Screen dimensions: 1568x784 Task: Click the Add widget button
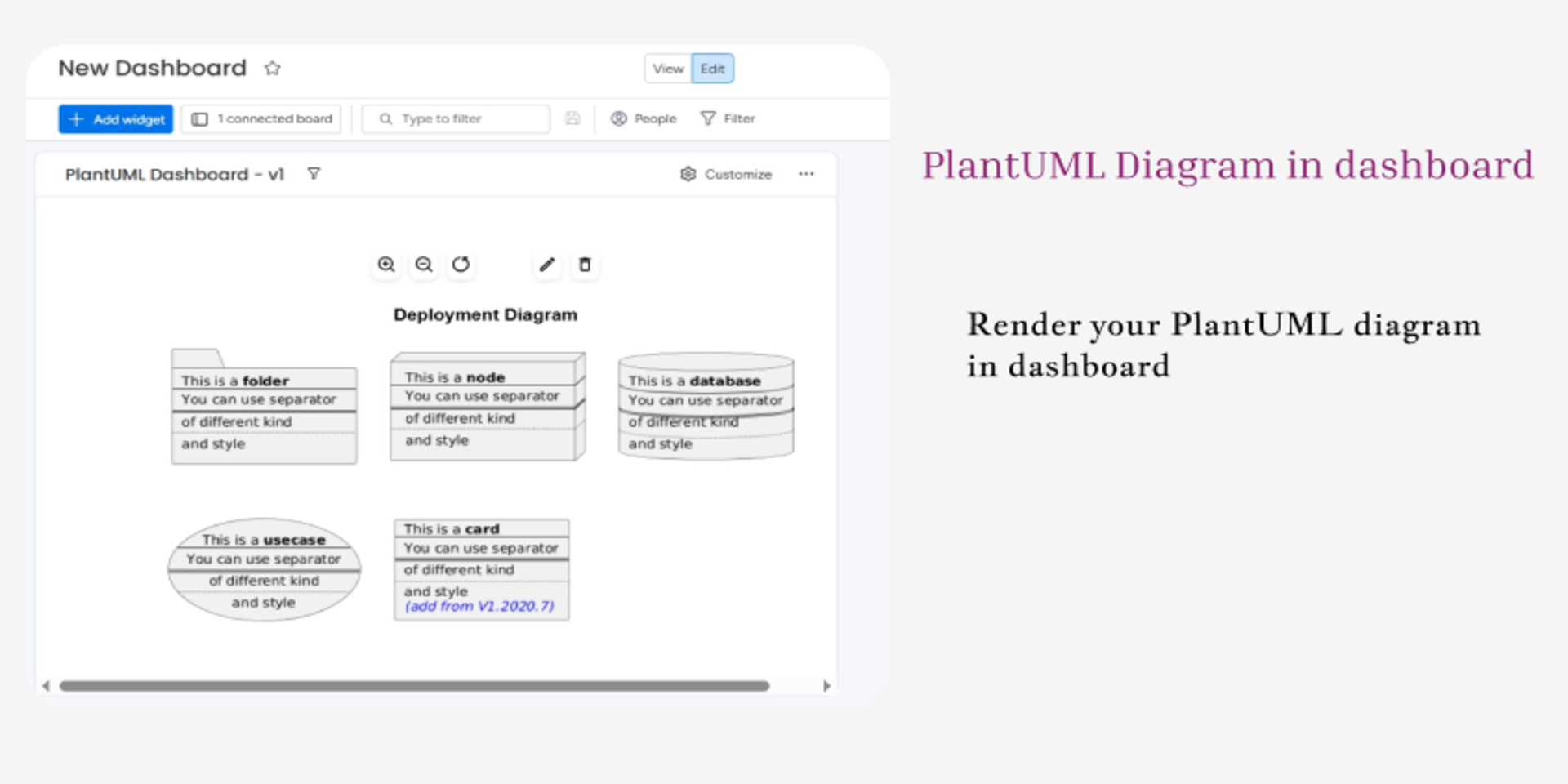click(x=115, y=119)
